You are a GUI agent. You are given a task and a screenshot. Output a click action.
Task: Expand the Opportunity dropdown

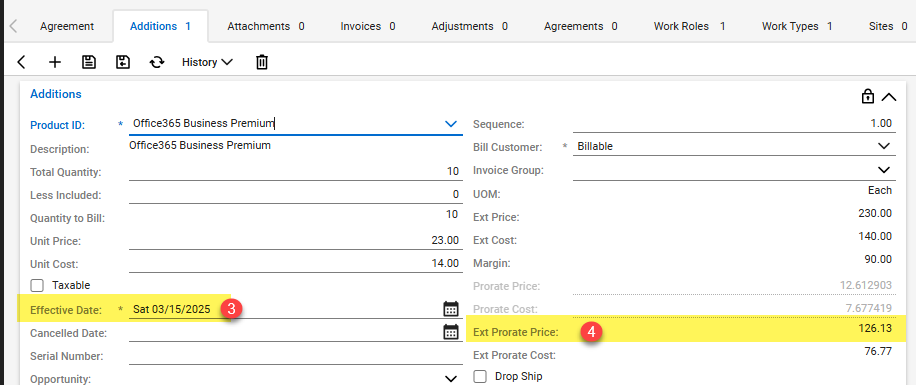[450, 379]
